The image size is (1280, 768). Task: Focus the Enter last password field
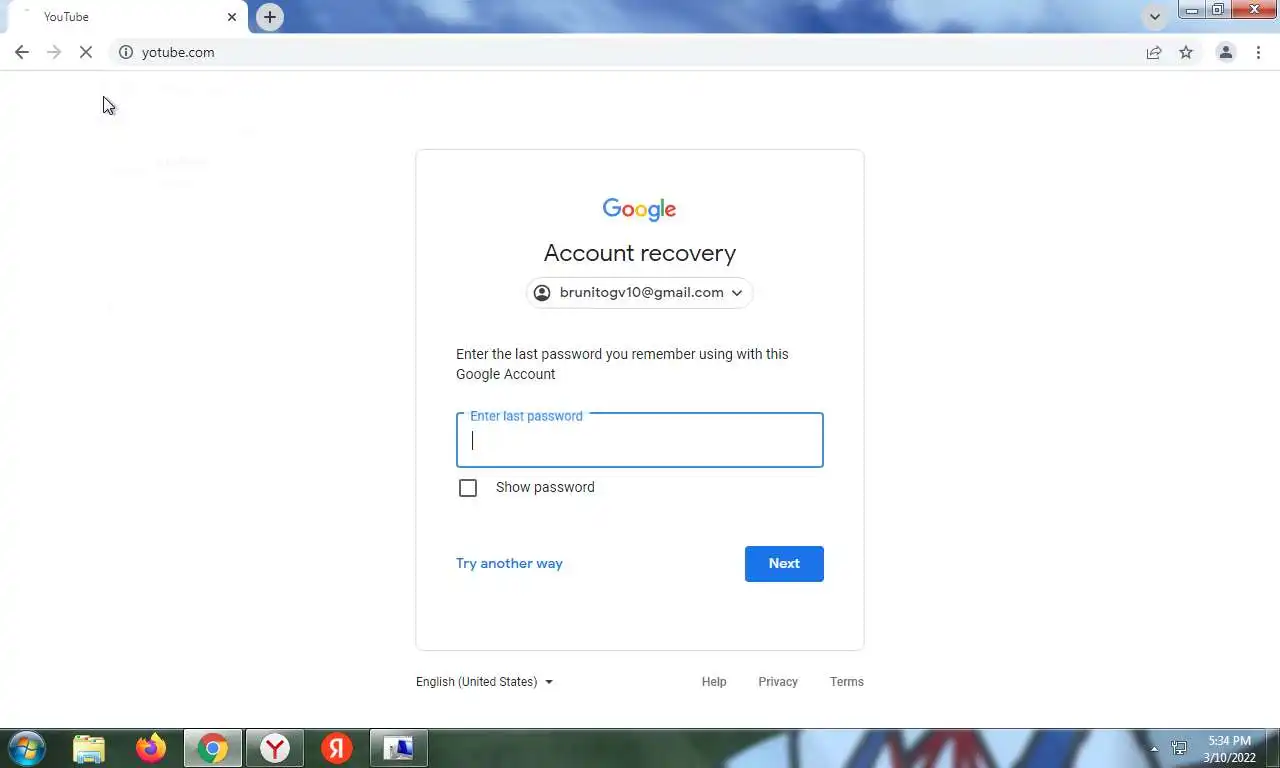pyautogui.click(x=640, y=440)
